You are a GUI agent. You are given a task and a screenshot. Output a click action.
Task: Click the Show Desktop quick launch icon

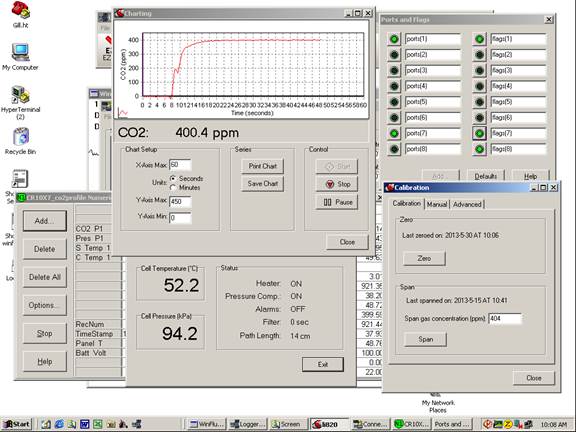pyautogui.click(x=46, y=424)
